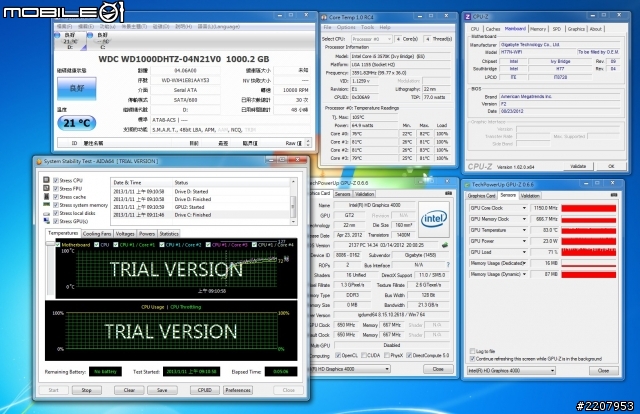Click the system memory module icon in AIDA64
Viewport: 640px width, 414px height.
(x=47, y=205)
